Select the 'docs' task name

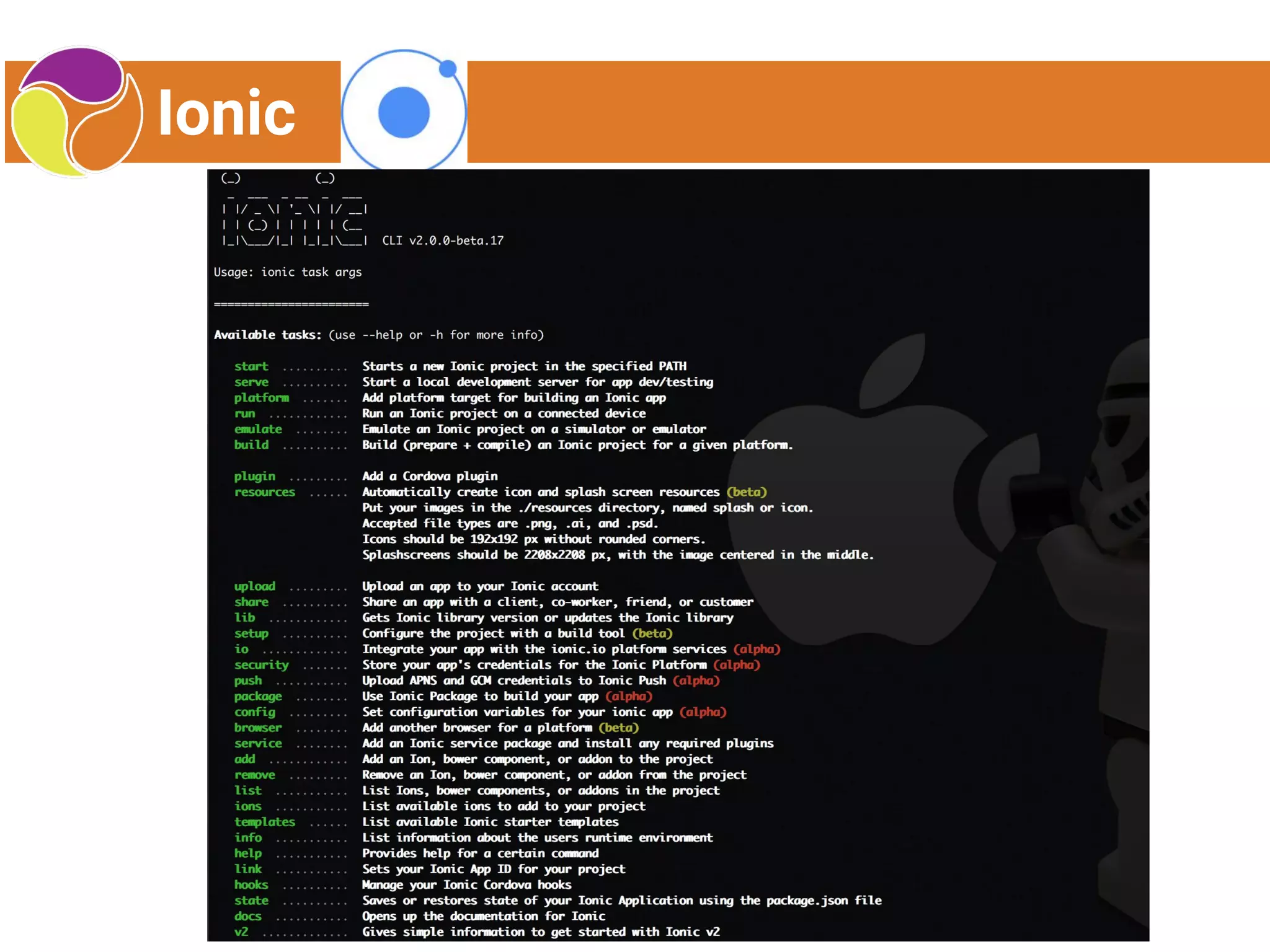(248, 916)
